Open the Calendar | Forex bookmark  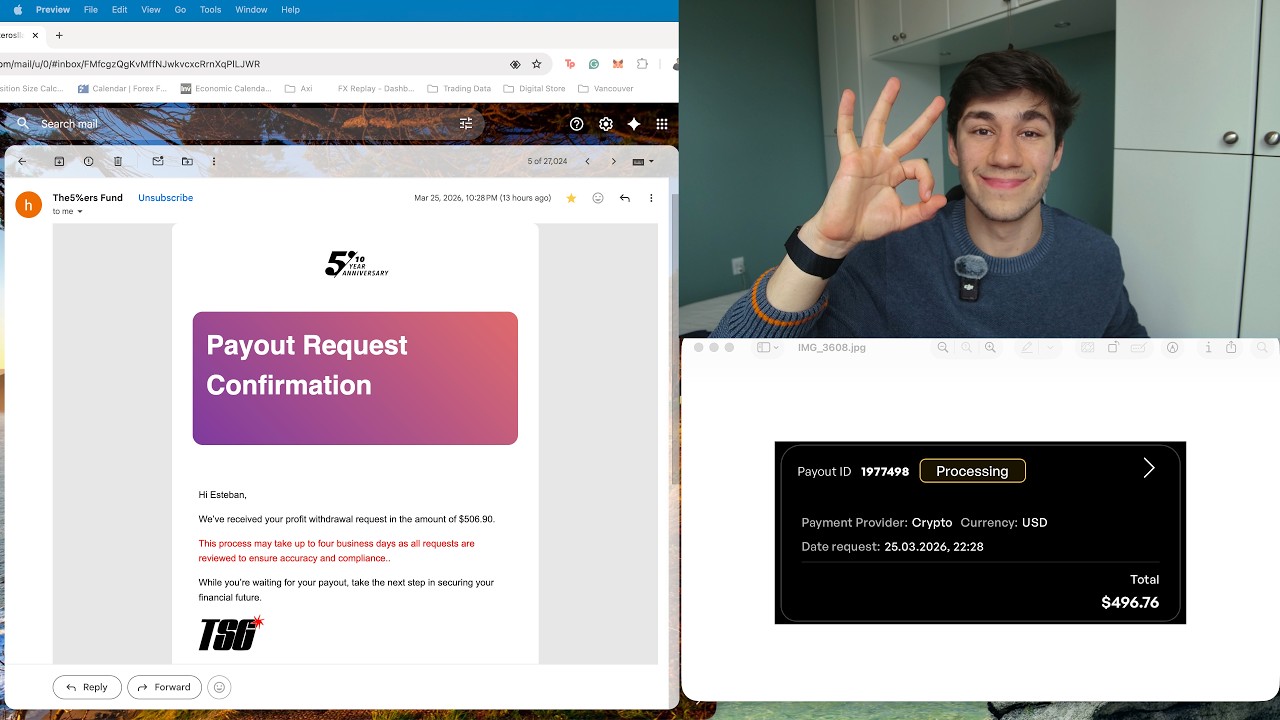pos(122,88)
